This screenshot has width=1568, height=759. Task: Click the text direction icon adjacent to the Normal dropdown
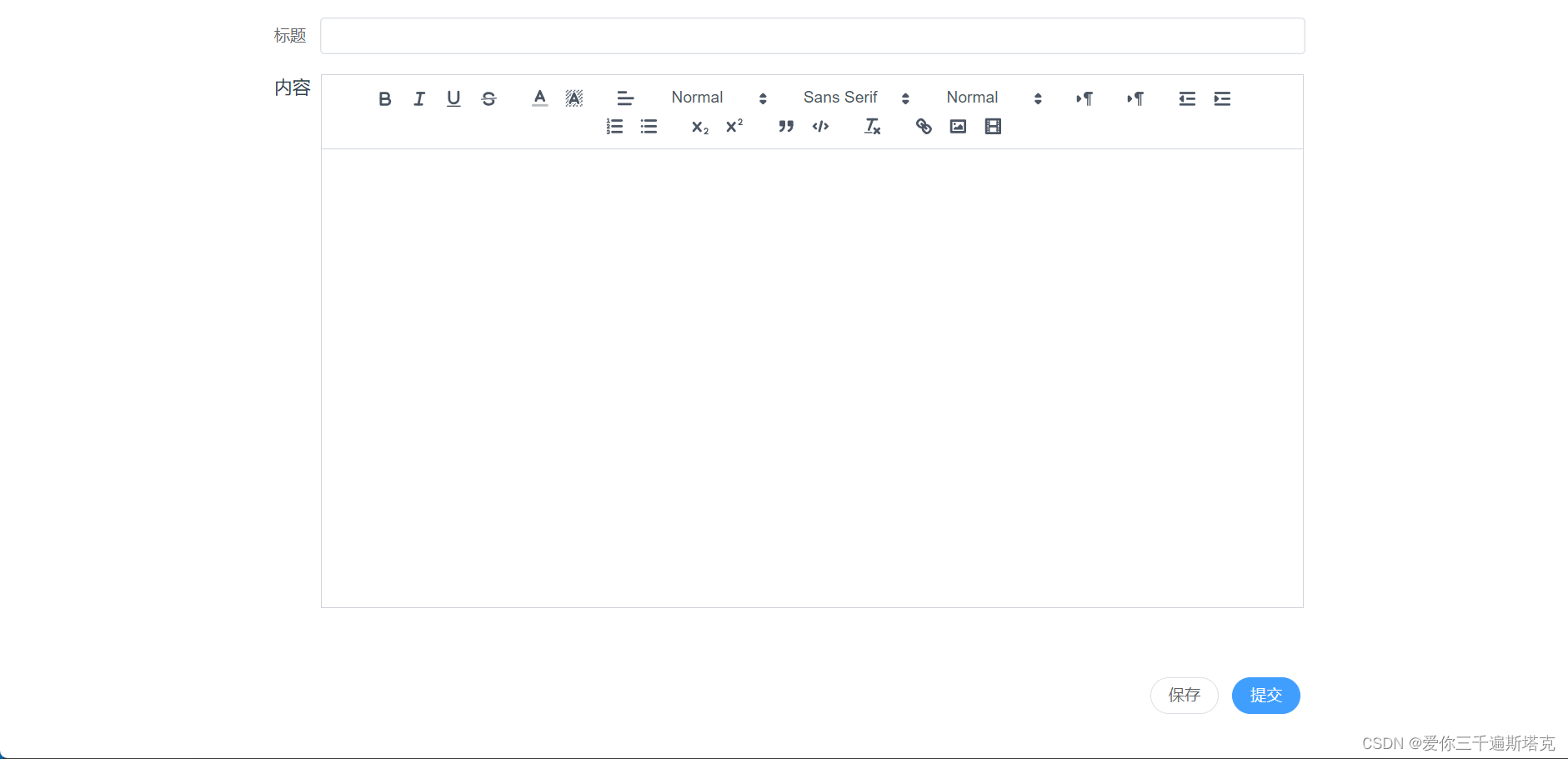point(1085,98)
